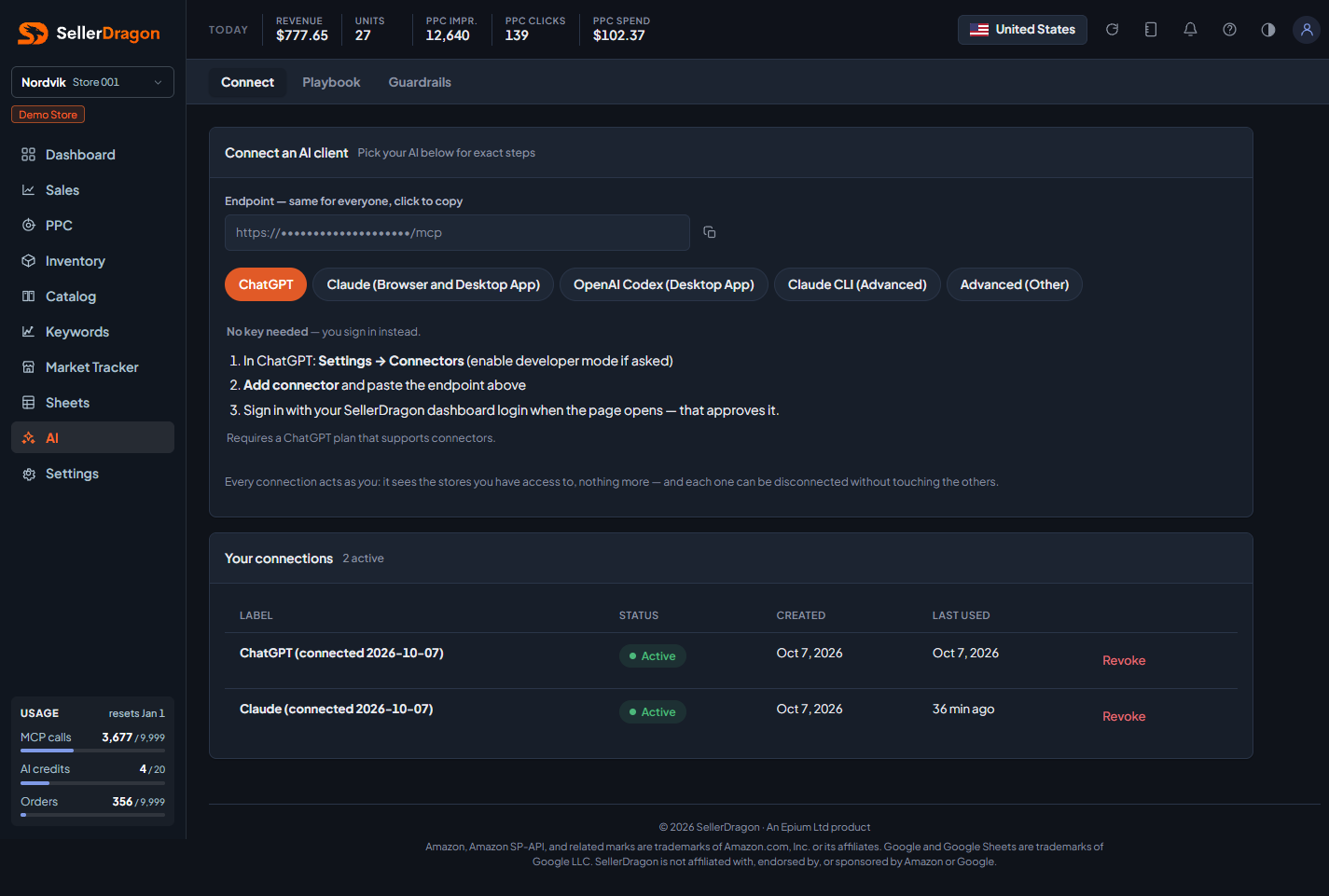Viewport: 1329px width, 896px height.
Task: Click the collapse sidebar panel icon
Action: click(x=1151, y=30)
